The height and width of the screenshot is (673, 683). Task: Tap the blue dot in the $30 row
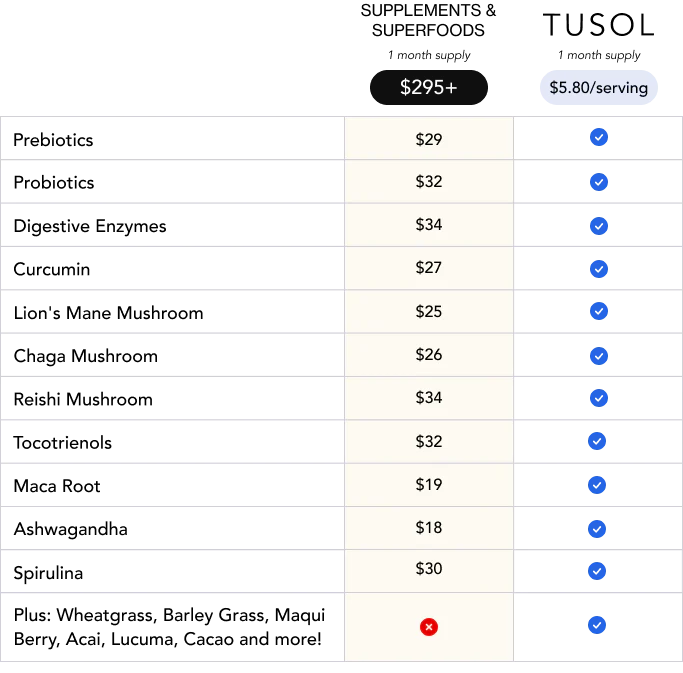[597, 571]
